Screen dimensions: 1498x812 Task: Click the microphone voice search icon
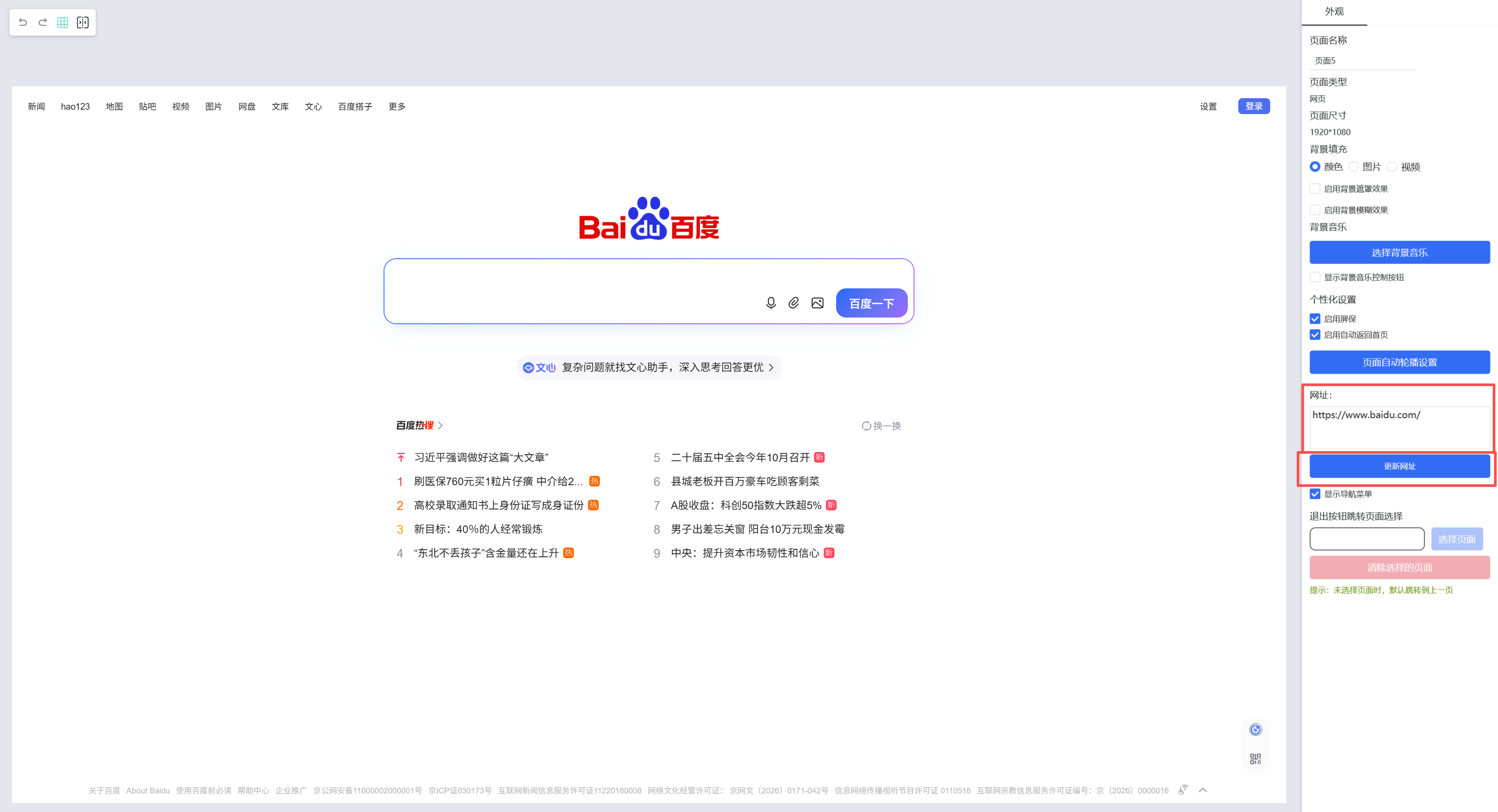pyautogui.click(x=771, y=303)
